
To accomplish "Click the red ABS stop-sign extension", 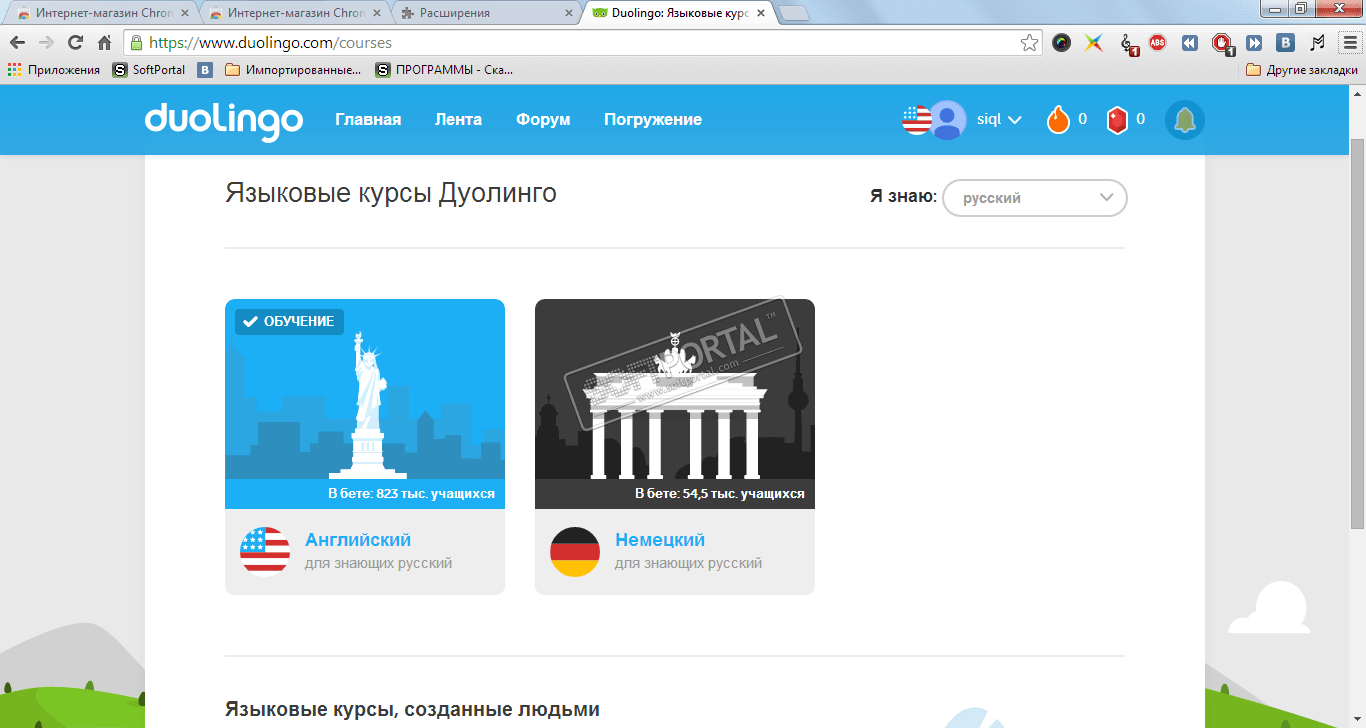I will coord(1157,43).
